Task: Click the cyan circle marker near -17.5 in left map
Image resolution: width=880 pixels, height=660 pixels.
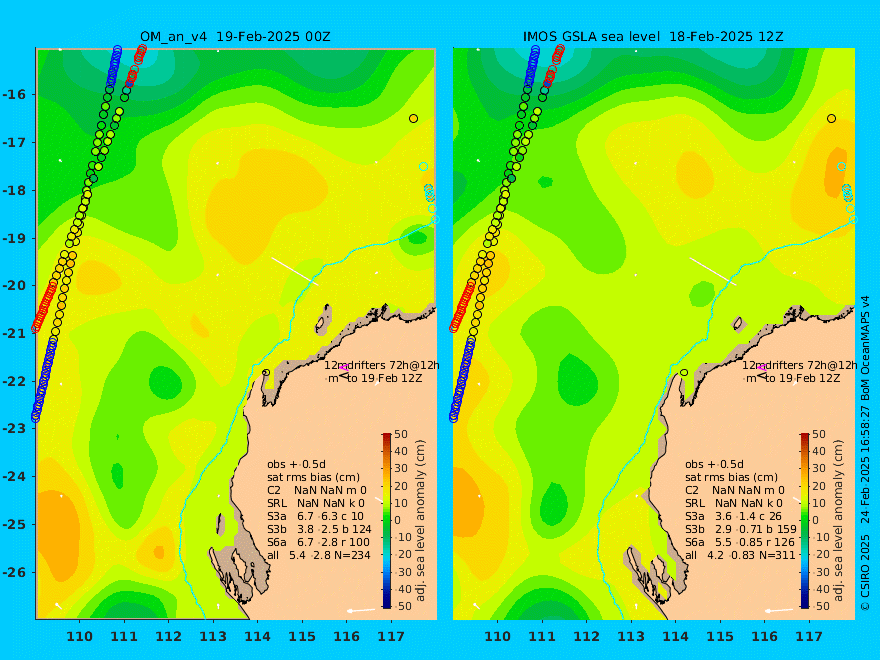Action: coord(424,167)
